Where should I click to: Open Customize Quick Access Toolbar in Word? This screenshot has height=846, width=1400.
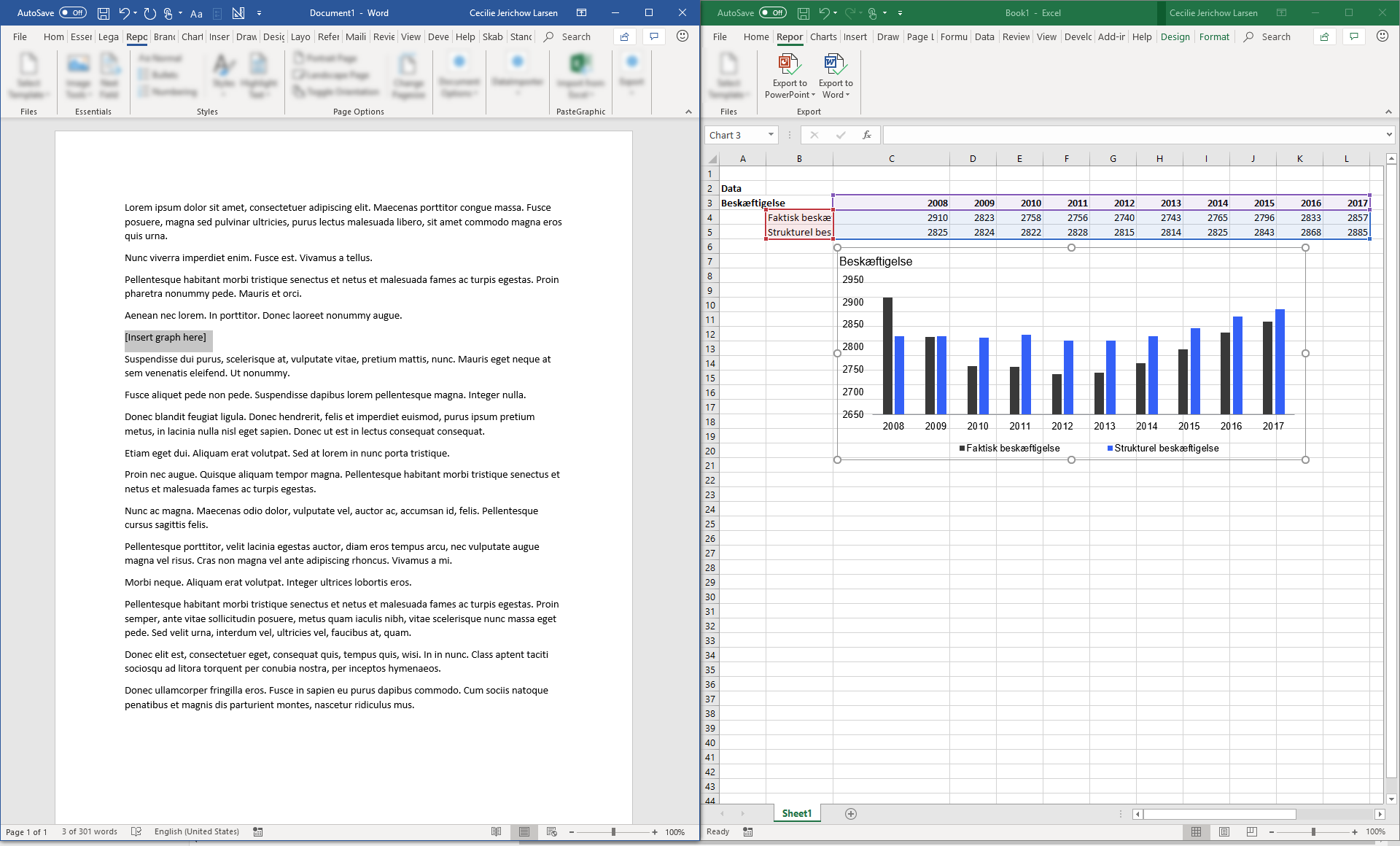(x=259, y=13)
